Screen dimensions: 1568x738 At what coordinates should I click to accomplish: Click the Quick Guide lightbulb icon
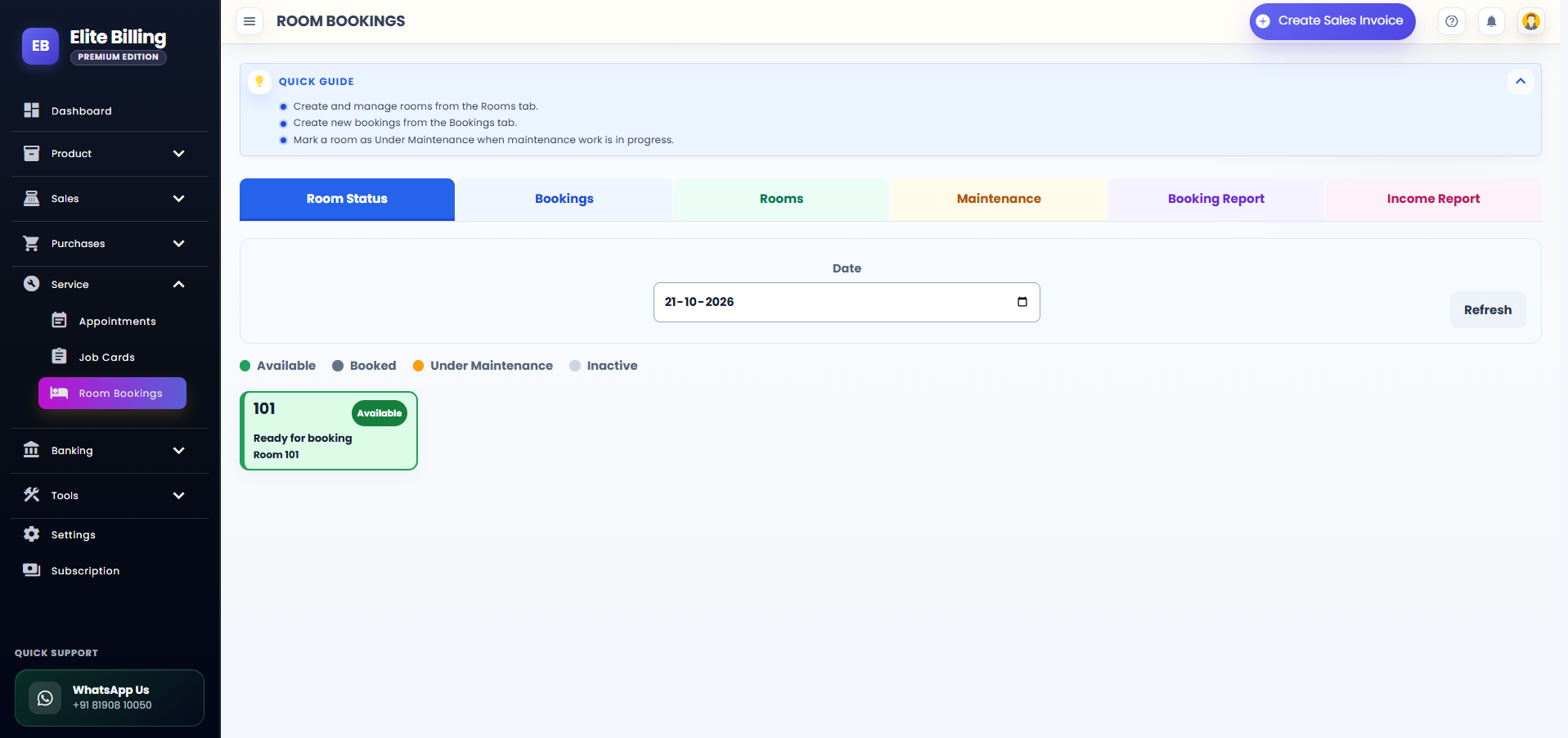point(259,81)
